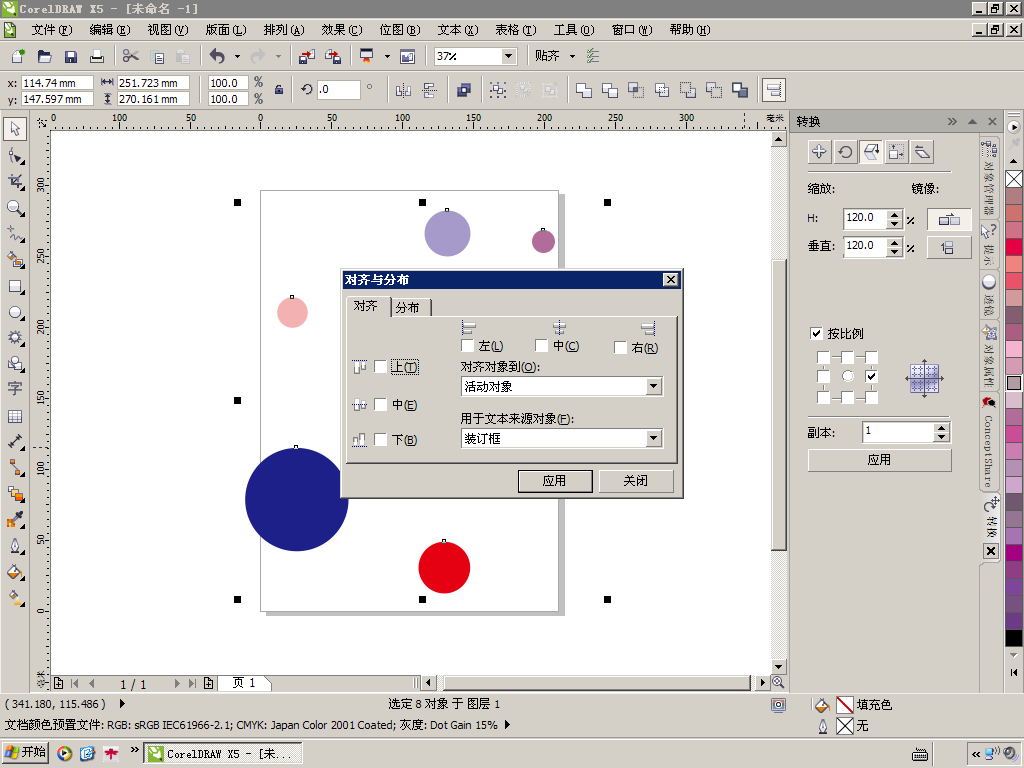Screen dimensions: 1024x768
Task: Click the Group objects icon in property bar
Action: (498, 90)
